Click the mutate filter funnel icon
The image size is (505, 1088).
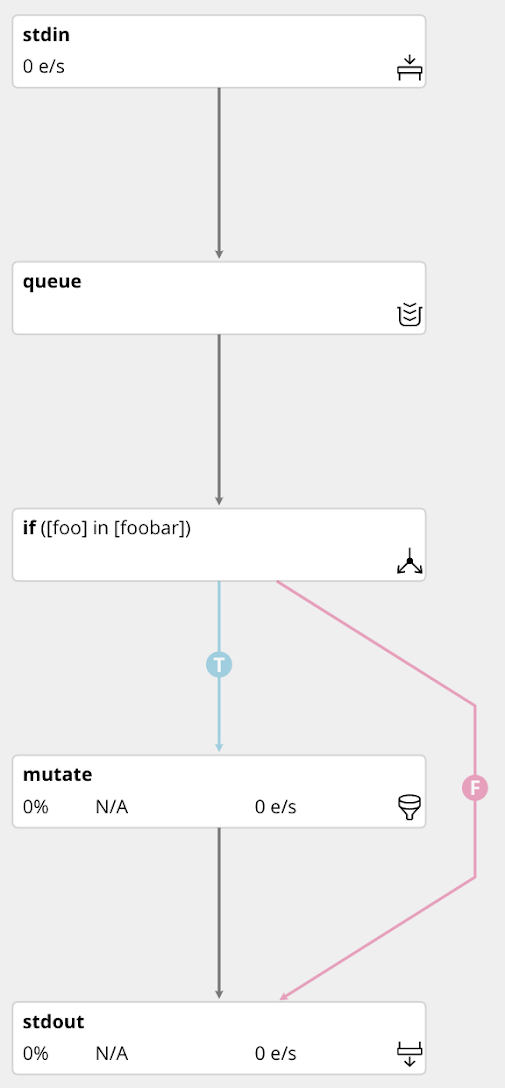[x=409, y=808]
